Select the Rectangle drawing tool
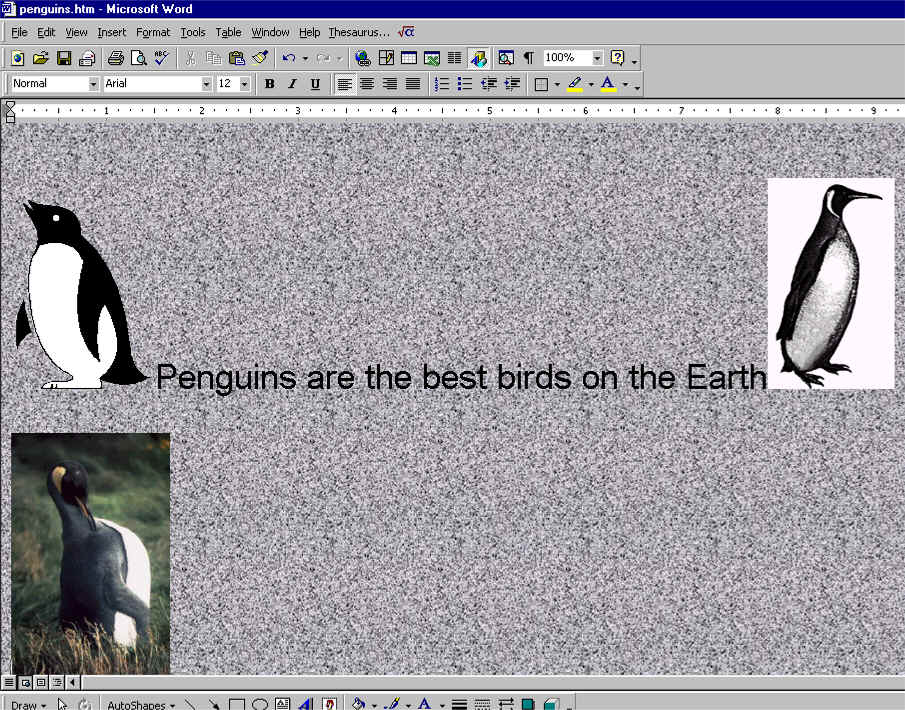 (x=237, y=704)
